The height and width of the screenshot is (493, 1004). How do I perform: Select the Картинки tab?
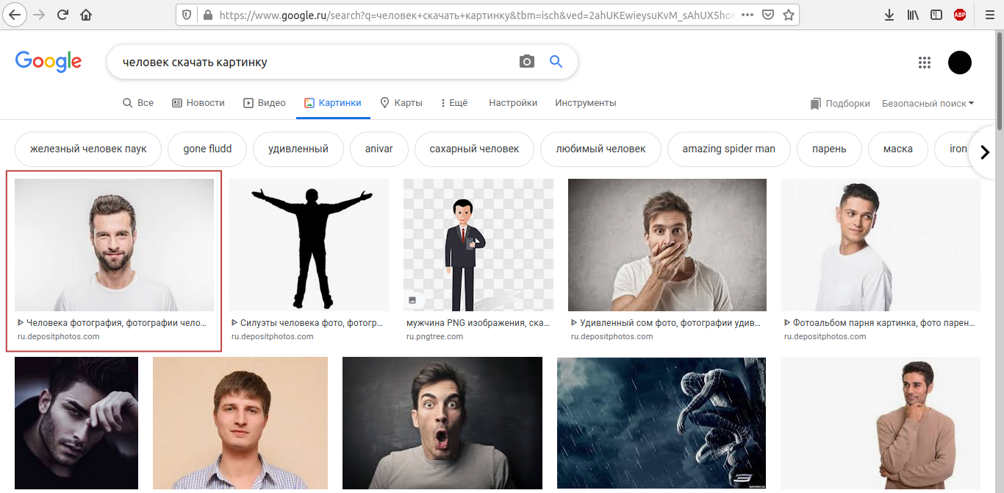coord(333,102)
